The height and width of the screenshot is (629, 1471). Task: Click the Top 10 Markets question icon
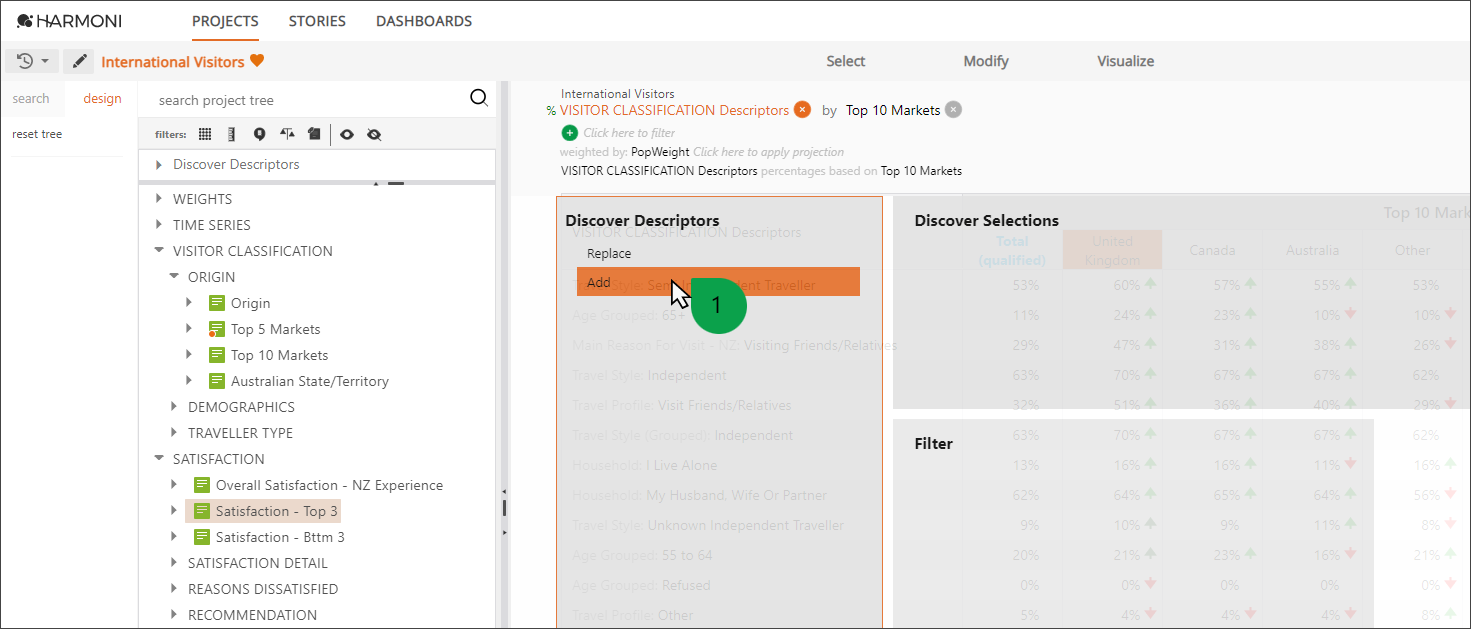(217, 355)
